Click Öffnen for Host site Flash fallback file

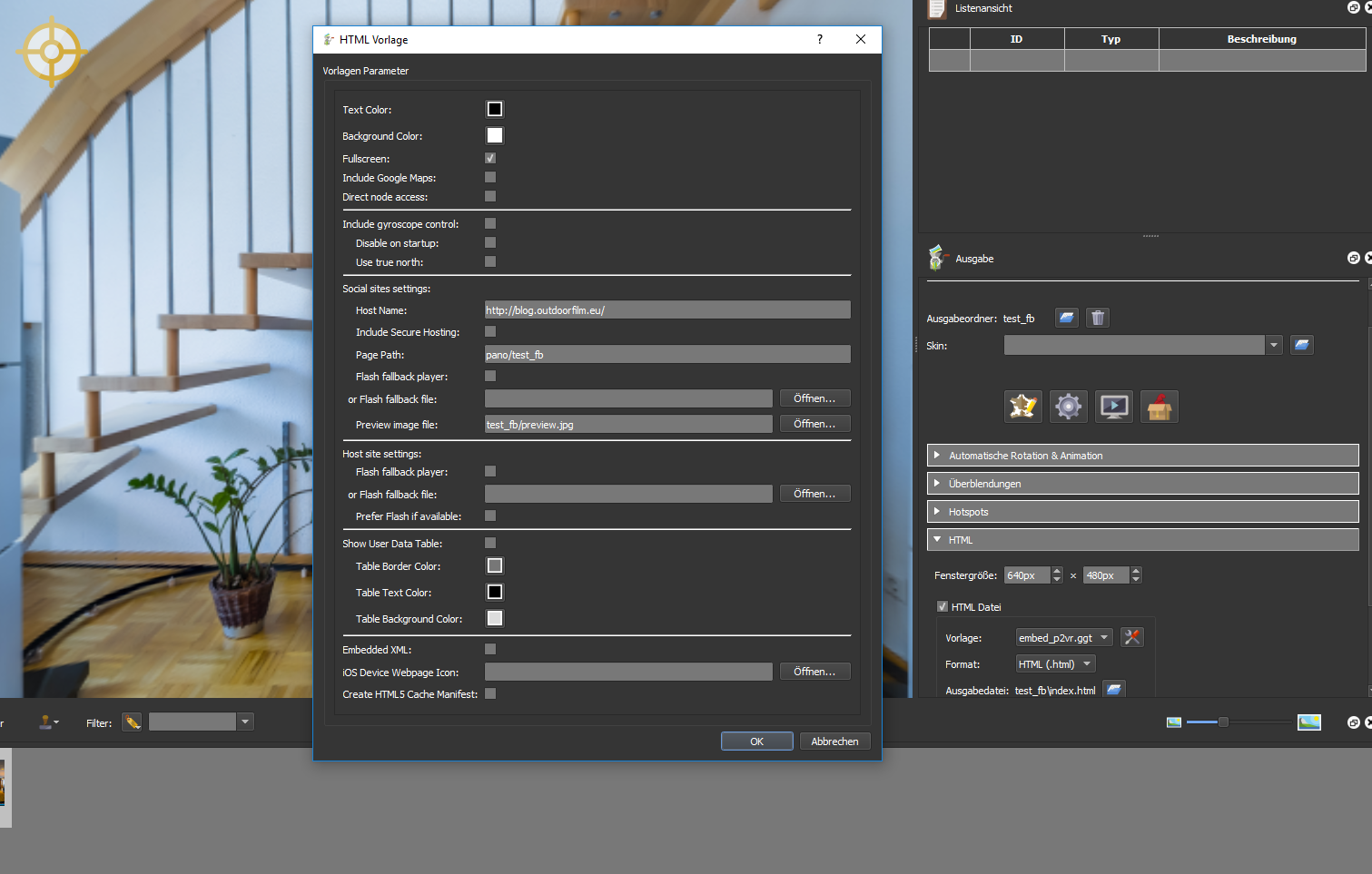pyautogui.click(x=815, y=494)
